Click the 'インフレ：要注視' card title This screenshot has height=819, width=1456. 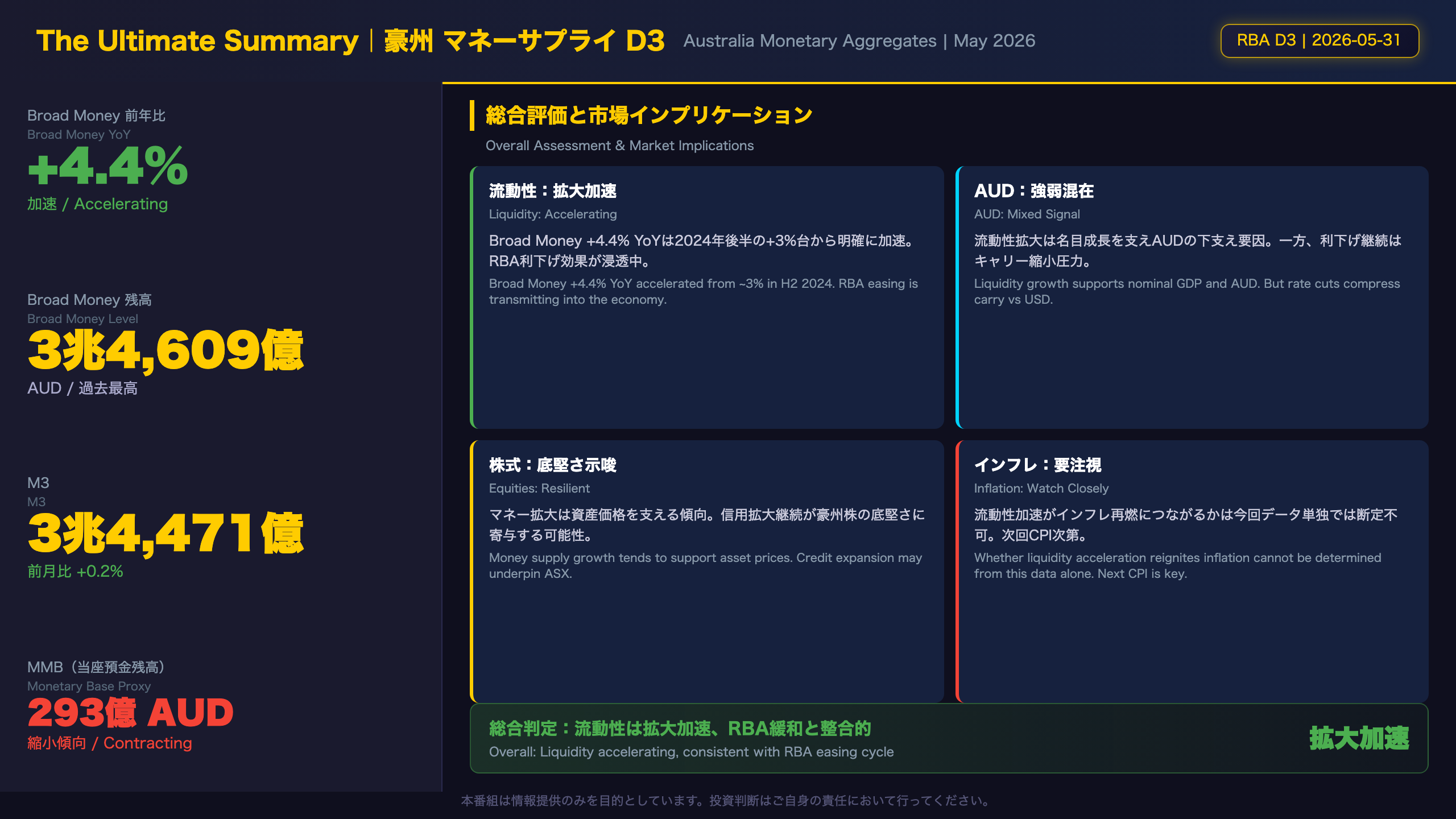point(1037,465)
